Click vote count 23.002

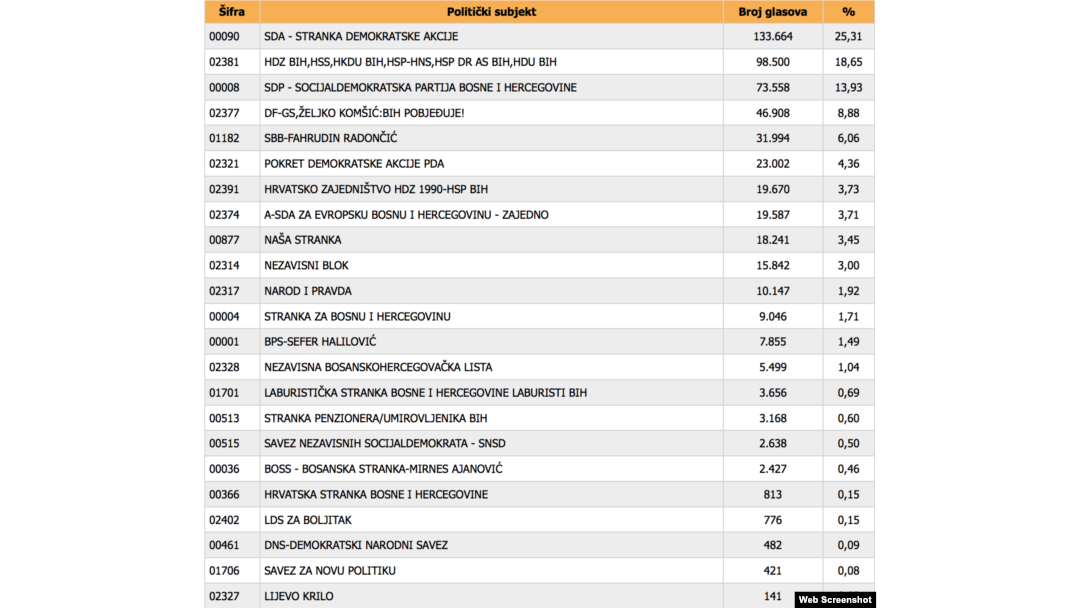pyautogui.click(x=773, y=164)
